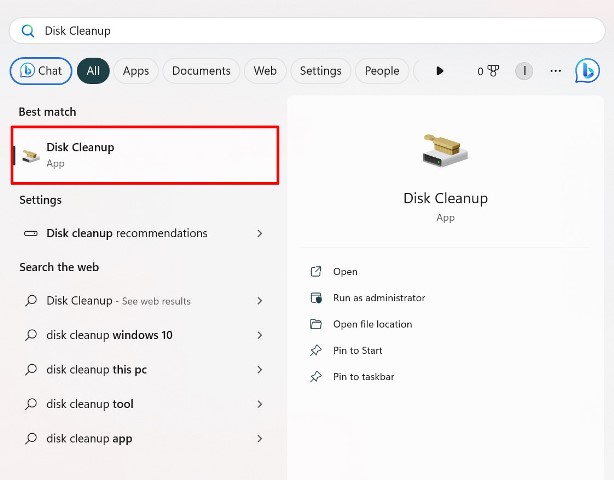The height and width of the screenshot is (480, 614).
Task: Click the search magnifier icon in search box
Action: click(28, 31)
